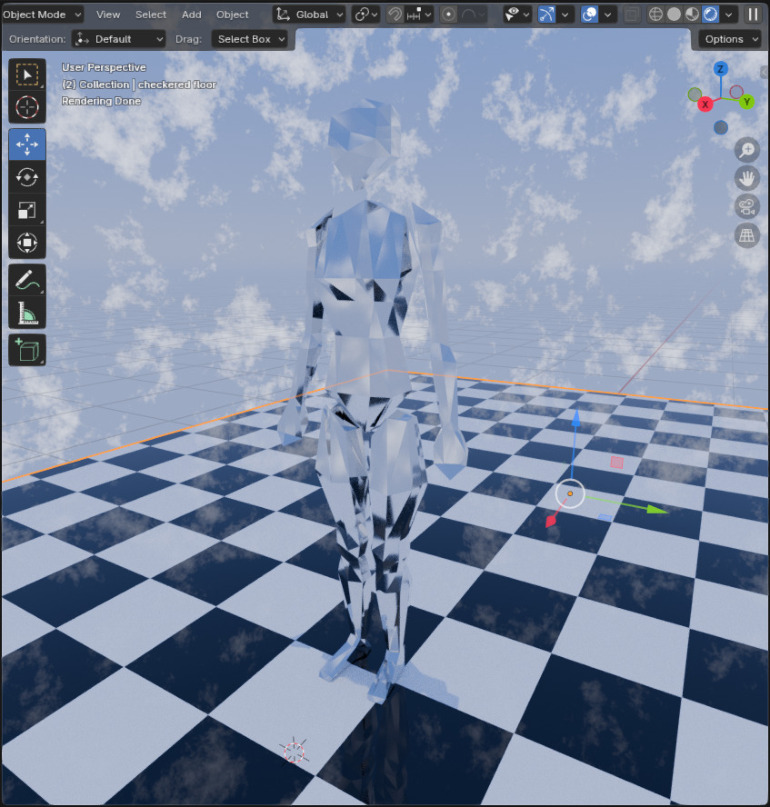The width and height of the screenshot is (770, 807).
Task: Toggle camera view with camera icon
Action: coord(747,207)
